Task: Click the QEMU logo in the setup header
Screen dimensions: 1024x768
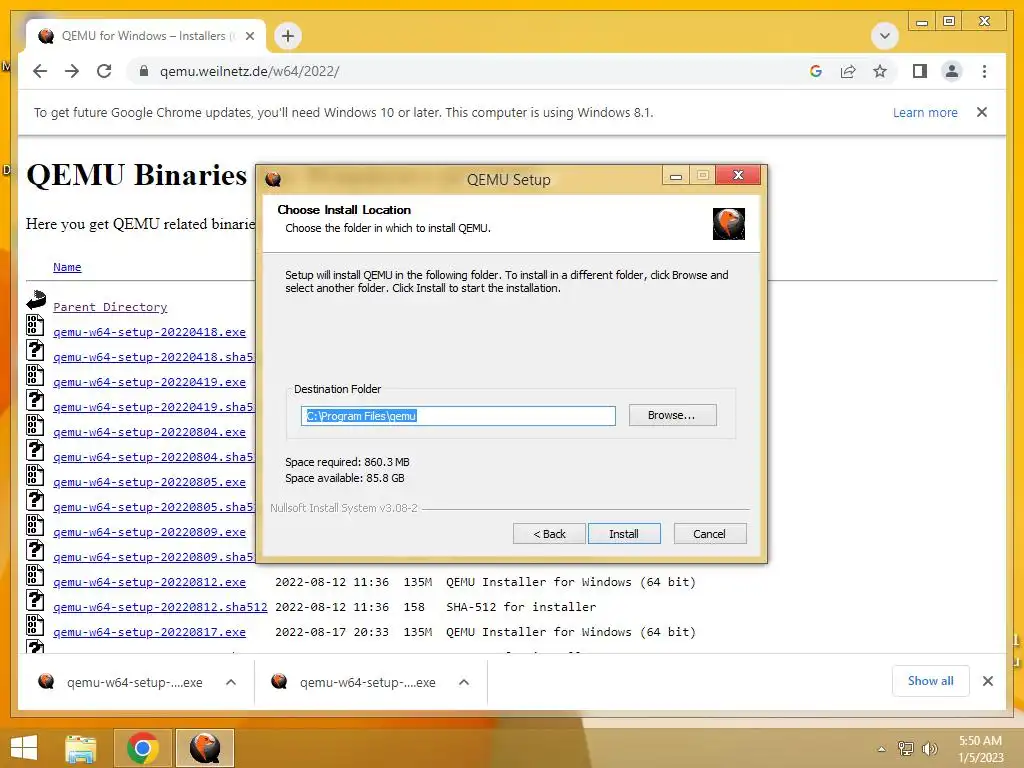Action: [729, 224]
